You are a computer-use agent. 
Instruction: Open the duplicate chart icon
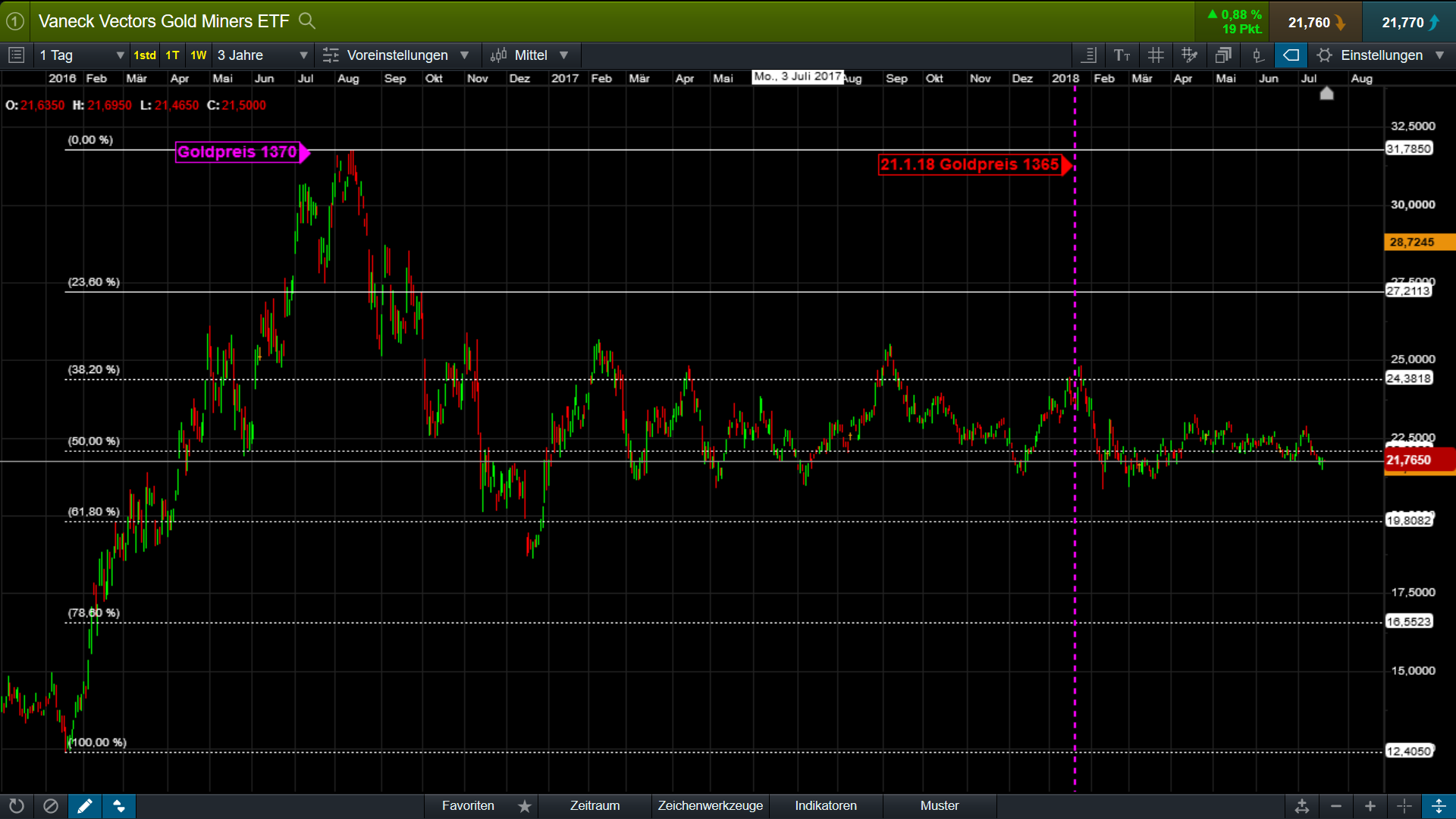tap(1223, 55)
